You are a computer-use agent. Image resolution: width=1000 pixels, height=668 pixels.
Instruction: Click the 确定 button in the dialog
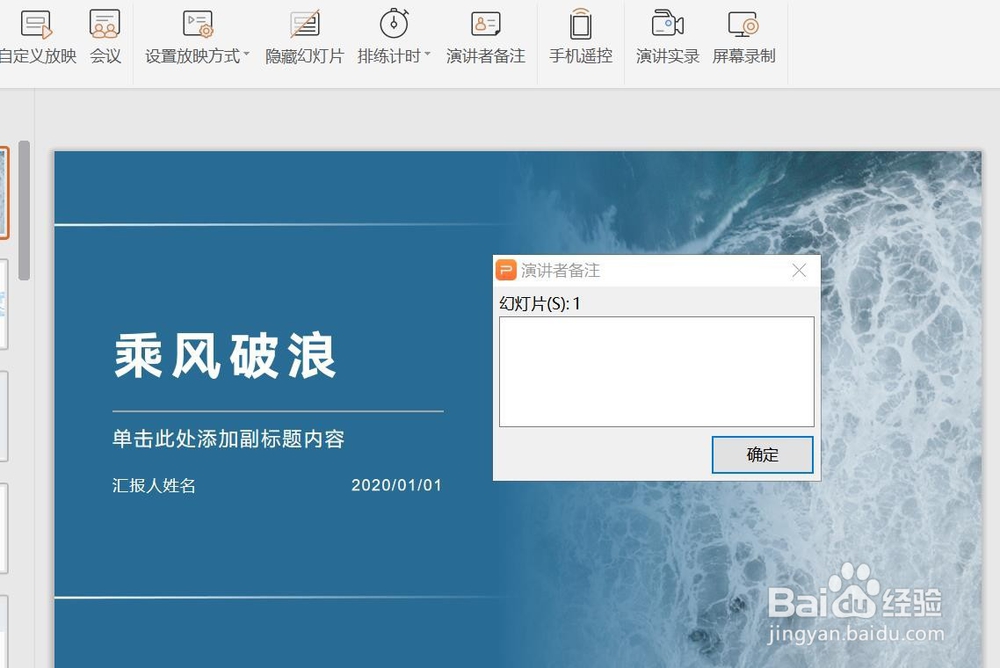click(x=762, y=455)
